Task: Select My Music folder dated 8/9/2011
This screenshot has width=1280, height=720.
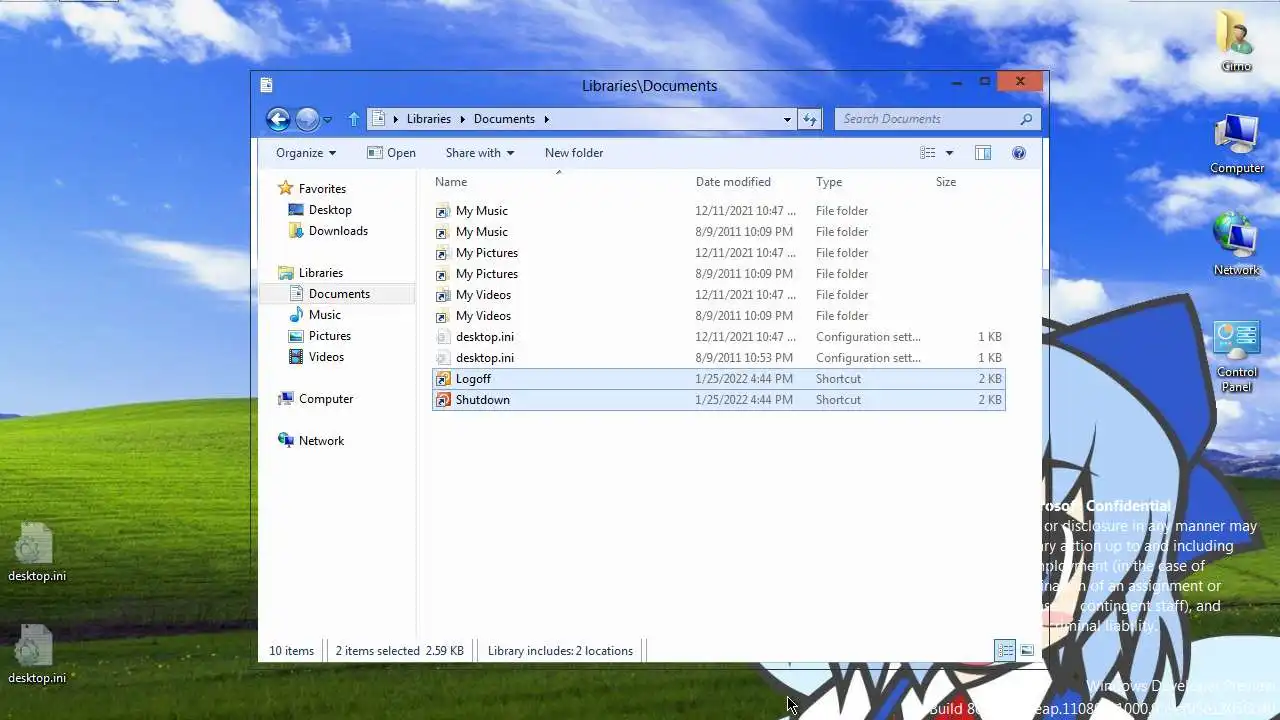Action: point(718,232)
